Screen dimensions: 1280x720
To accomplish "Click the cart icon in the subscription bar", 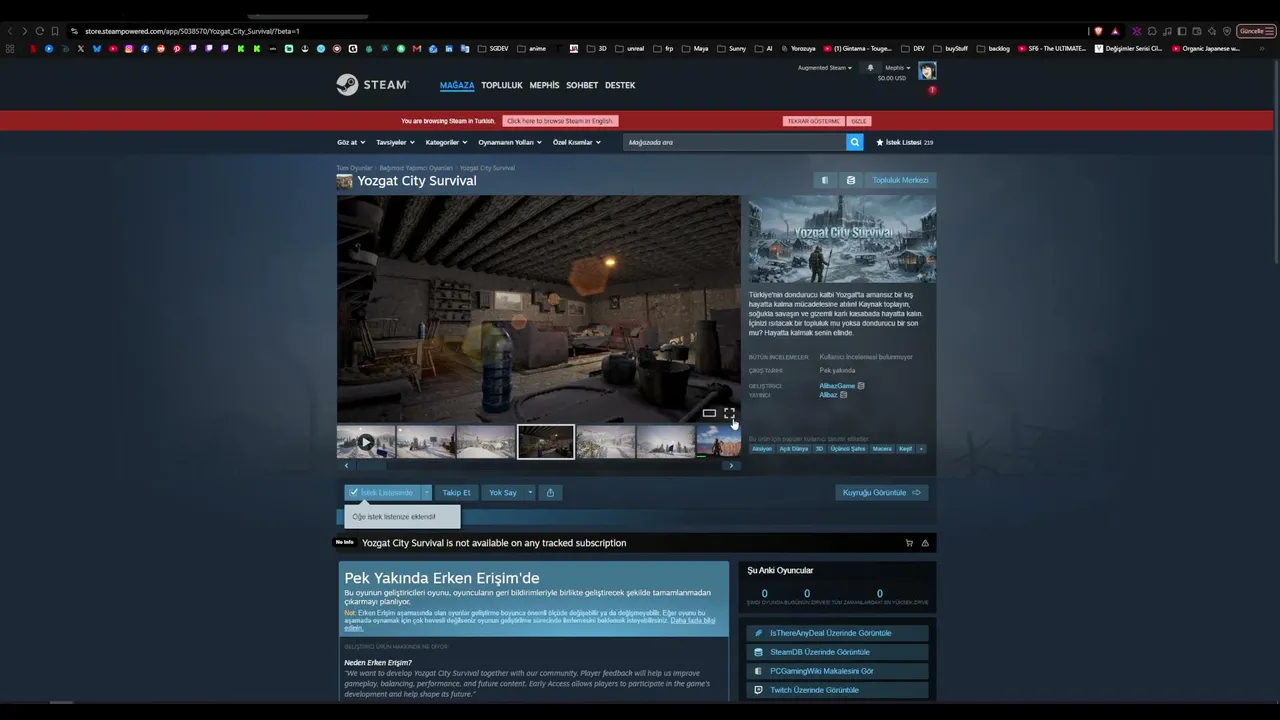I will tap(909, 543).
